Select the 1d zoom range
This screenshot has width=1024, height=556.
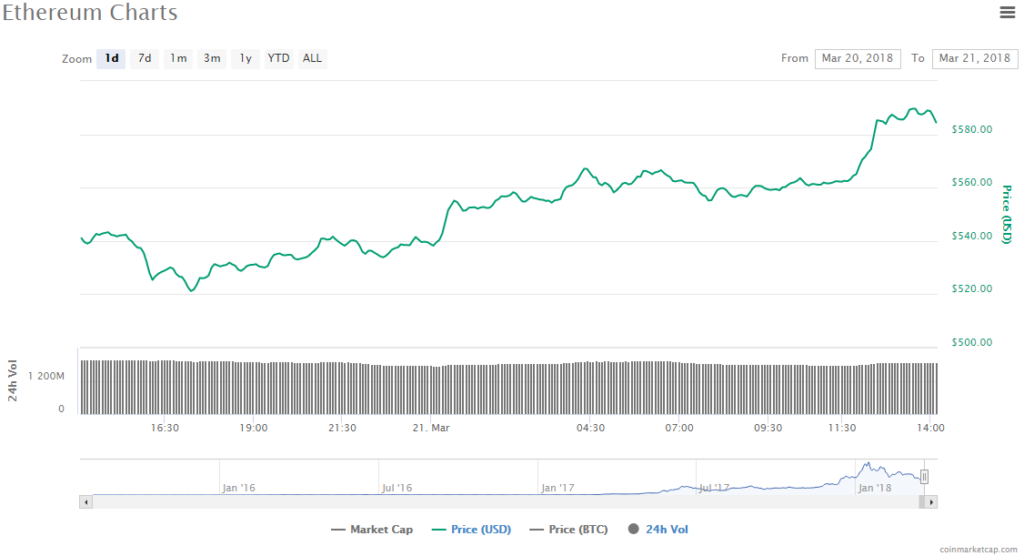click(x=112, y=59)
